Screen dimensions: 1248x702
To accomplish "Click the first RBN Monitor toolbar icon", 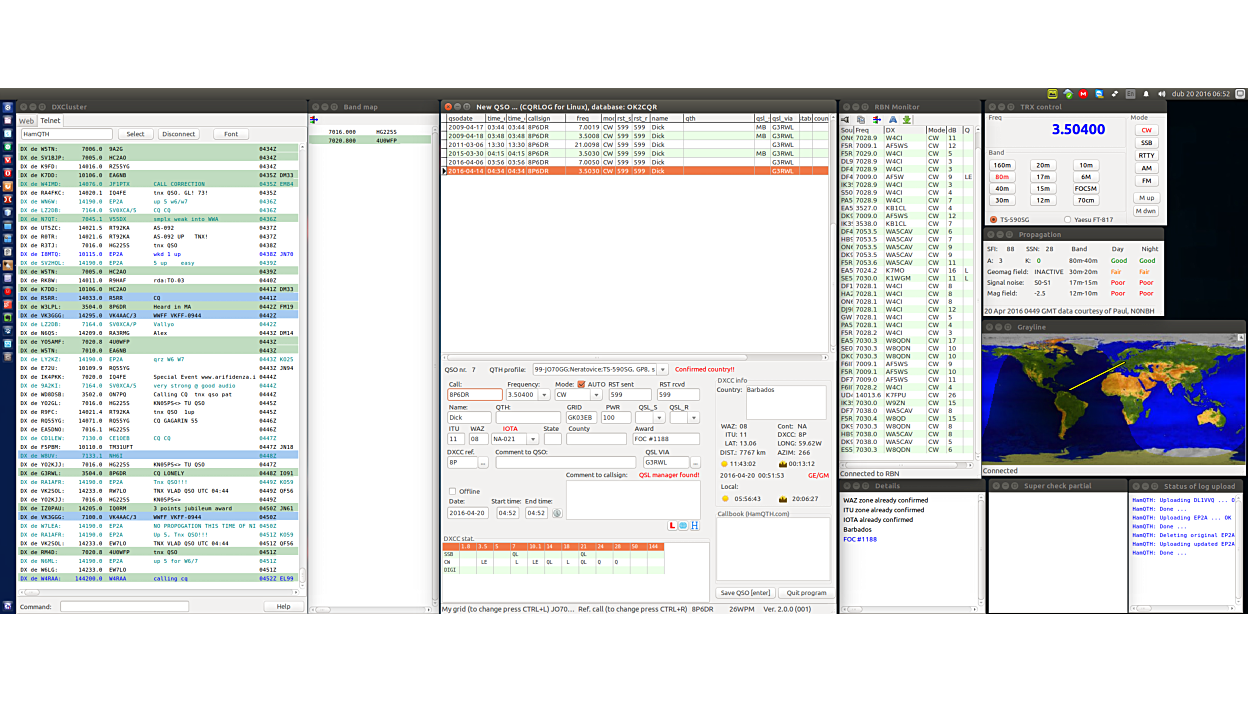I will [846, 120].
